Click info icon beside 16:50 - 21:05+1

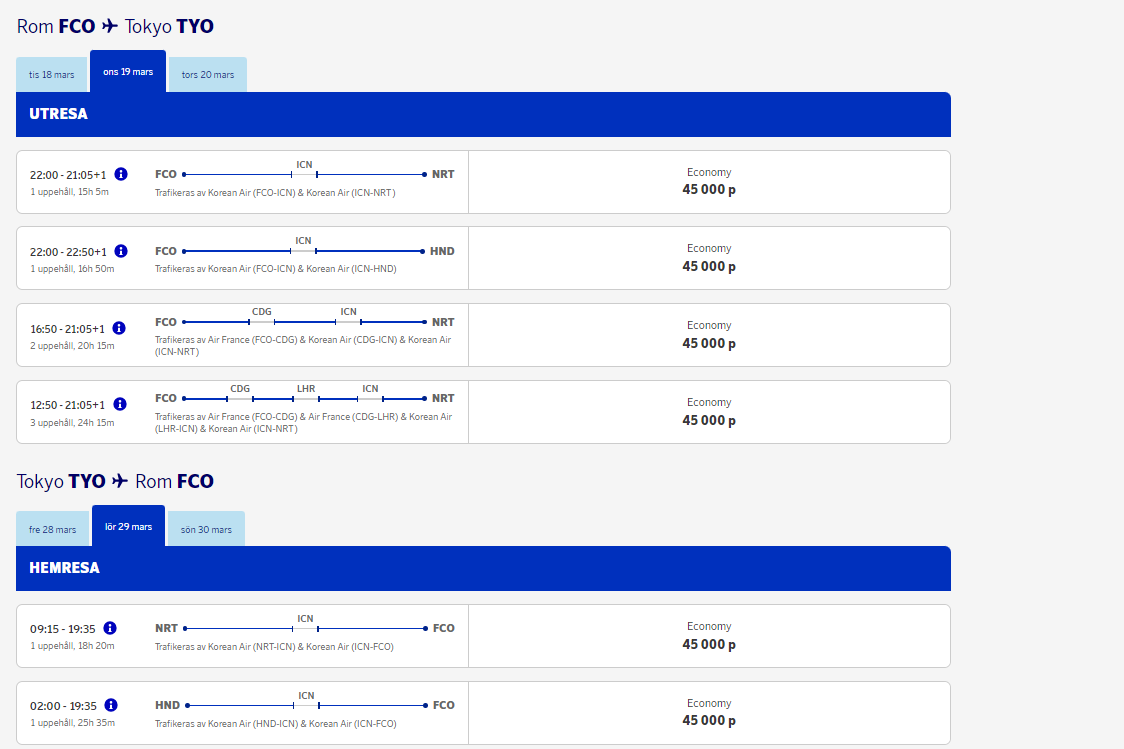119,328
